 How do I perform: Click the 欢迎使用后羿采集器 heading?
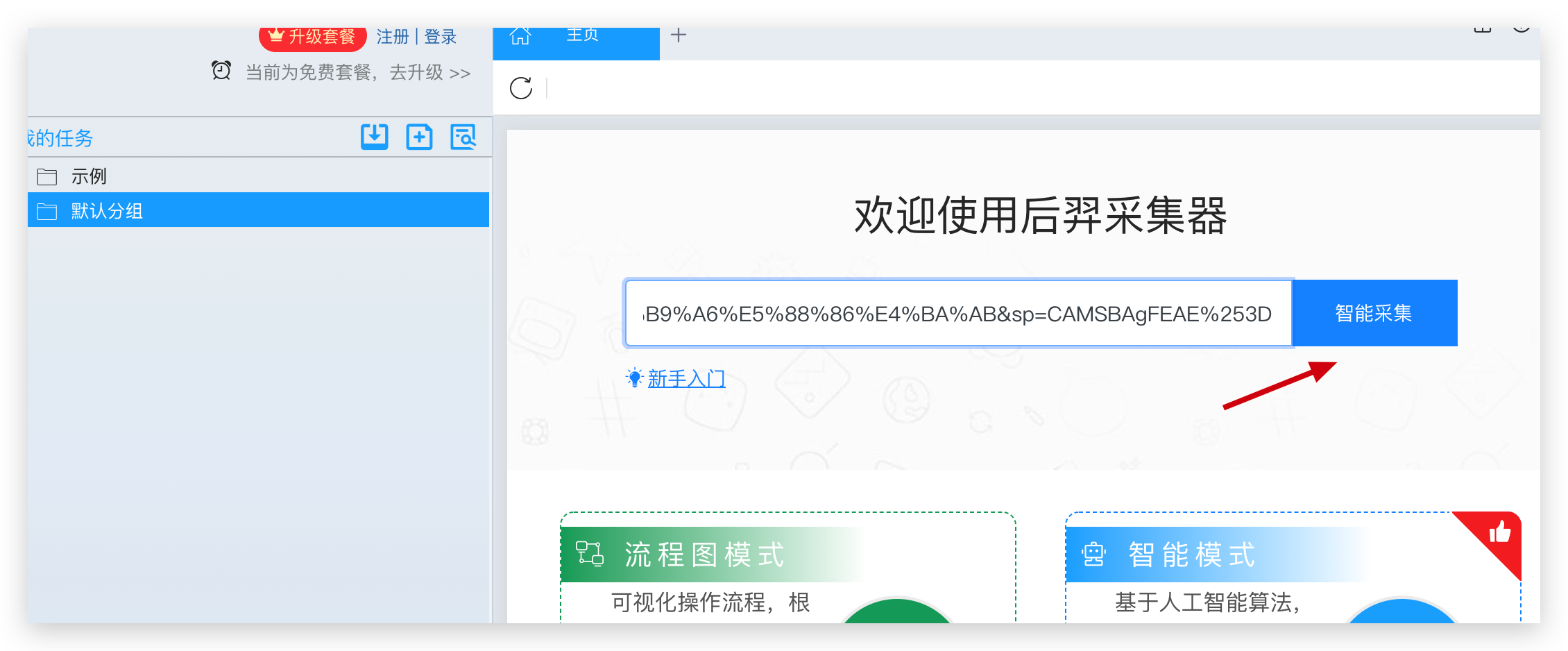point(1041,215)
